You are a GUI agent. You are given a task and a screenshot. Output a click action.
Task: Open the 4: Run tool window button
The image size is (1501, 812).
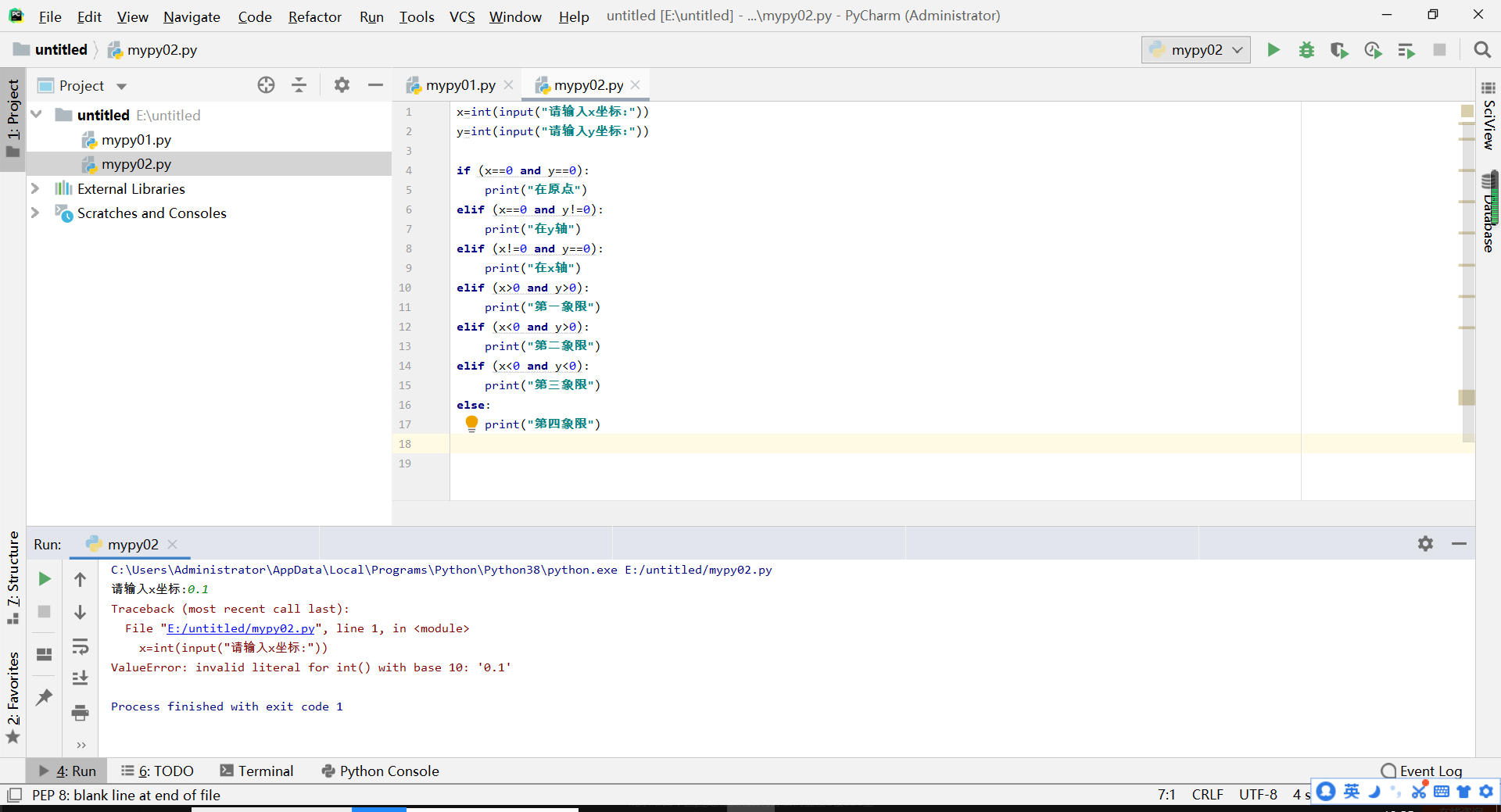(x=67, y=771)
